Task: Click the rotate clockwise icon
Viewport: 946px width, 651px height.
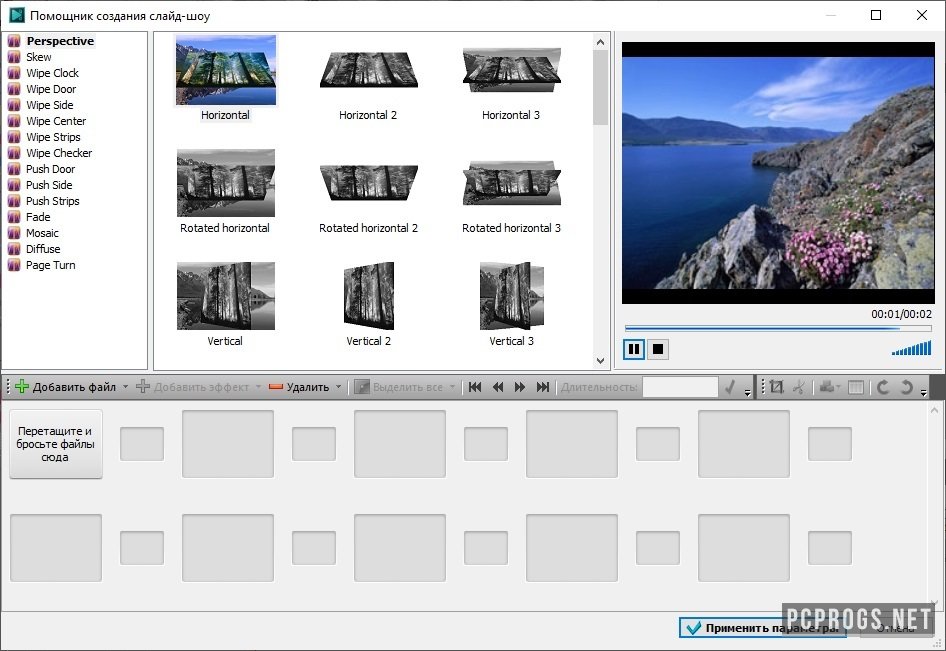Action: (x=883, y=387)
